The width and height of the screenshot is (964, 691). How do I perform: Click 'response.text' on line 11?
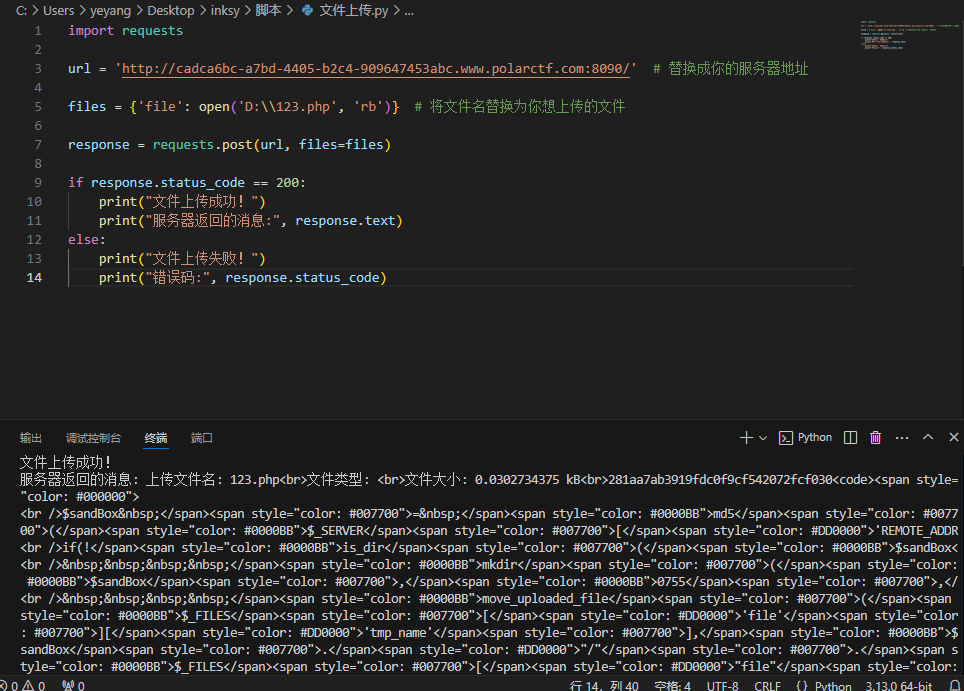tap(345, 220)
